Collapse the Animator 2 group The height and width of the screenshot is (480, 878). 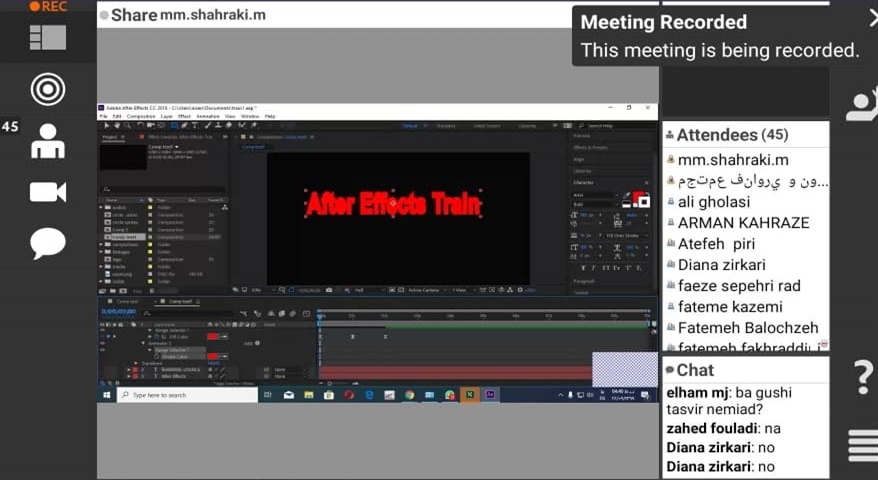click(143, 343)
